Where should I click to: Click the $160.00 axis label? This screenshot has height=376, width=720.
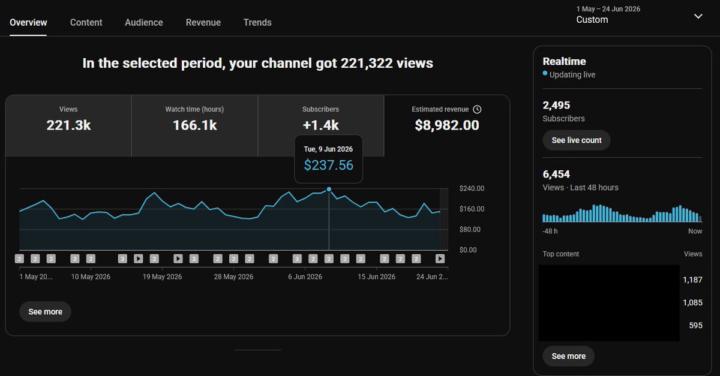click(x=472, y=209)
